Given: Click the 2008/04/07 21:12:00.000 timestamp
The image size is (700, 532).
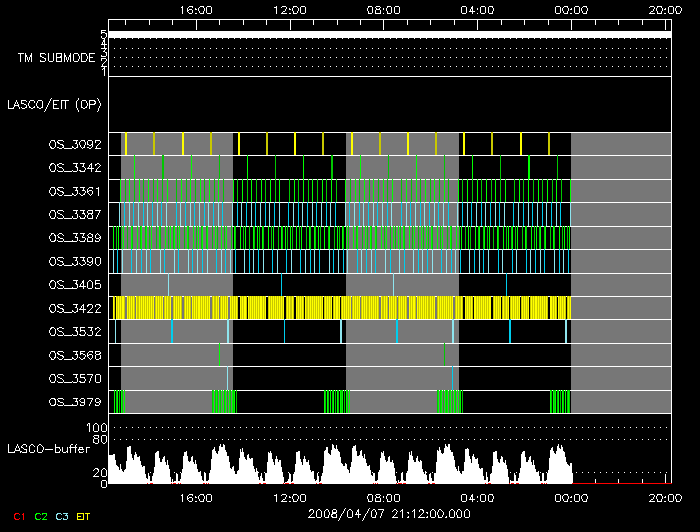Looking at the screenshot, I should 387,513.
